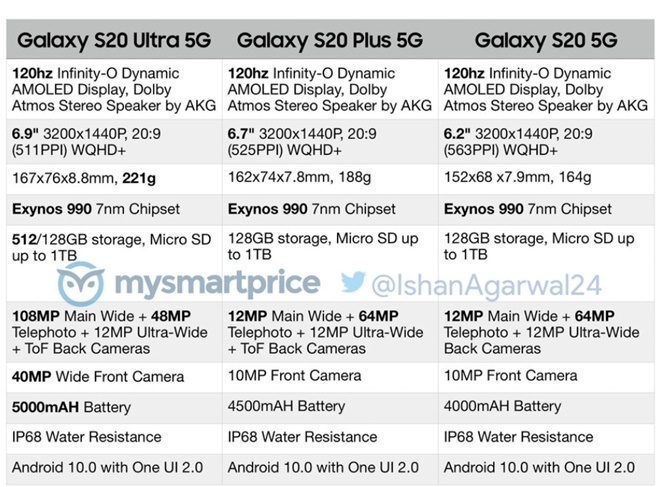Click the 162x74x7.8mm, 188g dimensions cell
The height and width of the screenshot is (487, 660).
point(330,178)
